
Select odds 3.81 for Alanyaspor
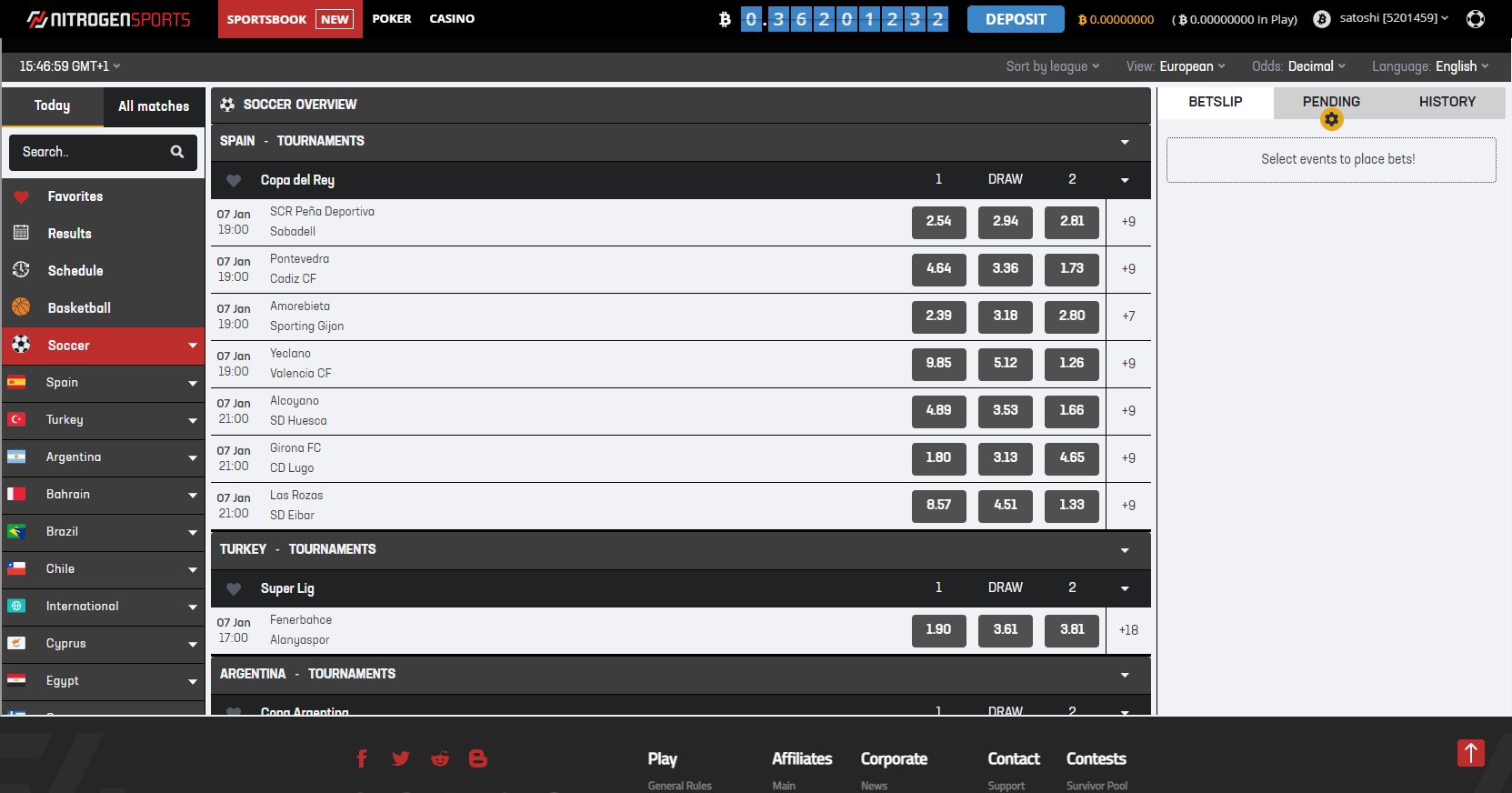tap(1072, 630)
